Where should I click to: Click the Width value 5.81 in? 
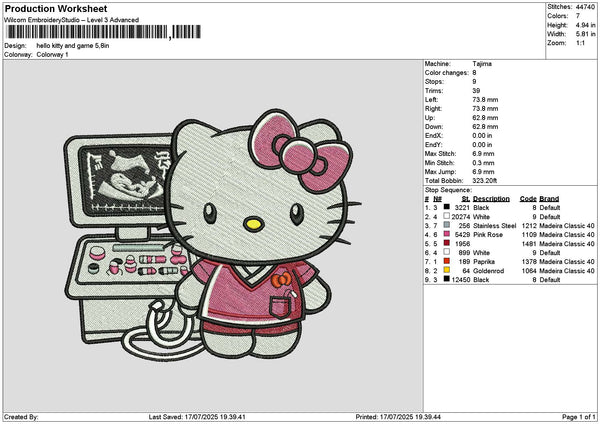[x=585, y=34]
